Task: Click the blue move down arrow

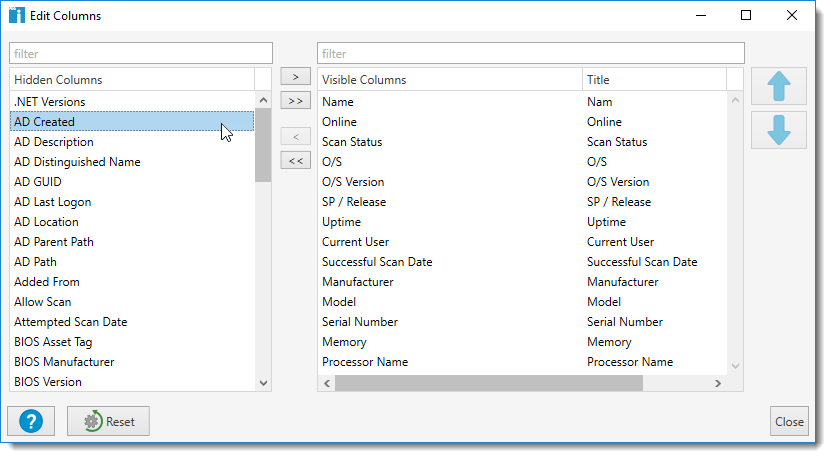Action: tap(778, 130)
